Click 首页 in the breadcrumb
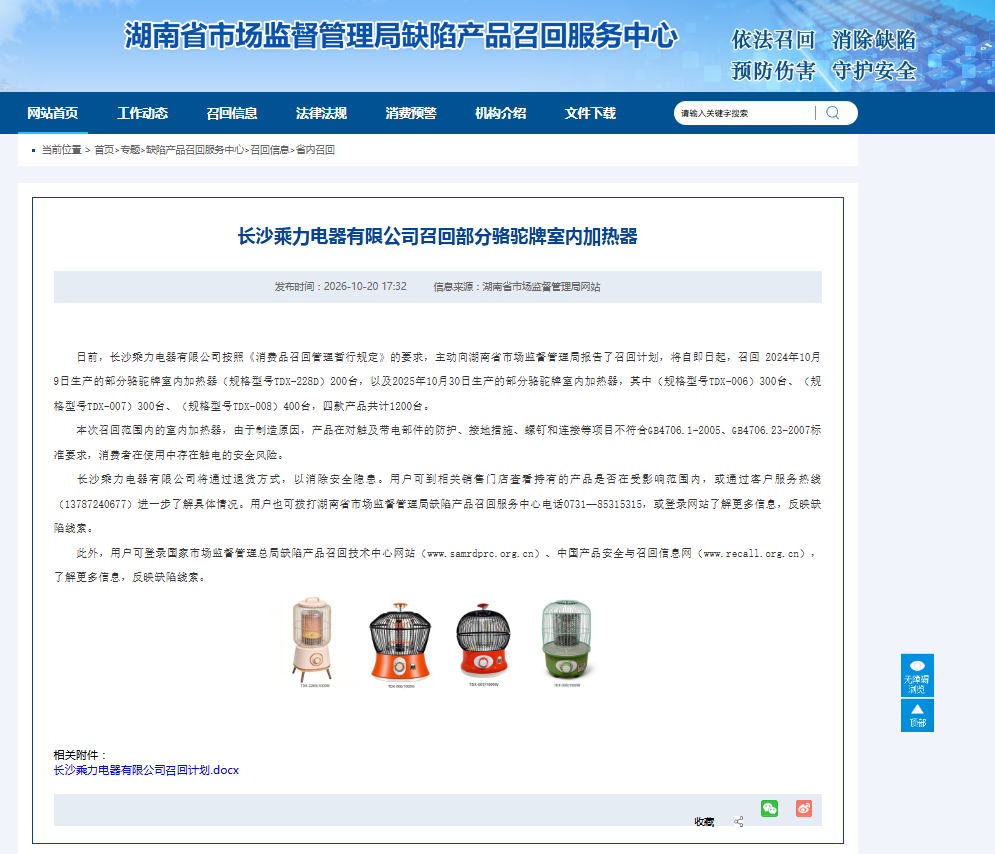The image size is (995, 854). point(104,150)
